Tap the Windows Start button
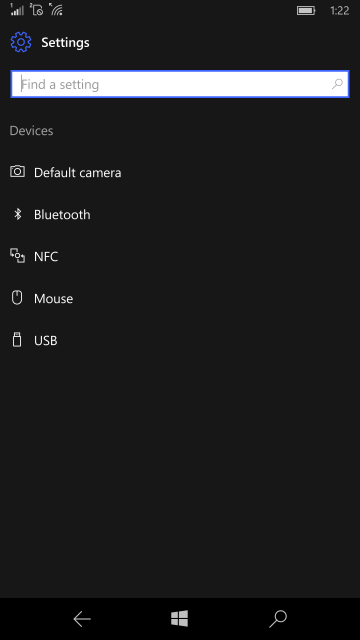The width and height of the screenshot is (360, 640). click(x=180, y=619)
